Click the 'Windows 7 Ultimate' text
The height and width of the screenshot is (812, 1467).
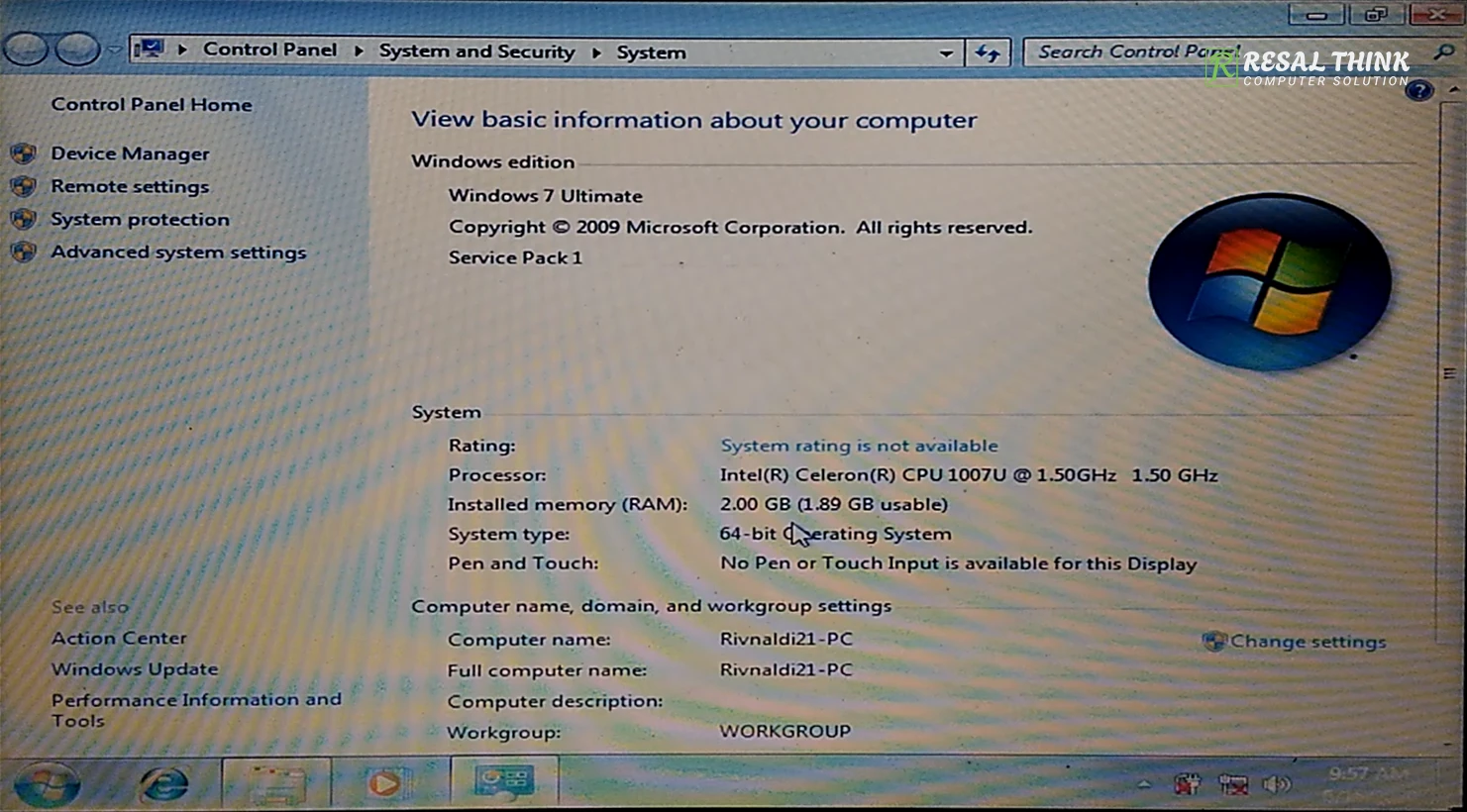546,195
